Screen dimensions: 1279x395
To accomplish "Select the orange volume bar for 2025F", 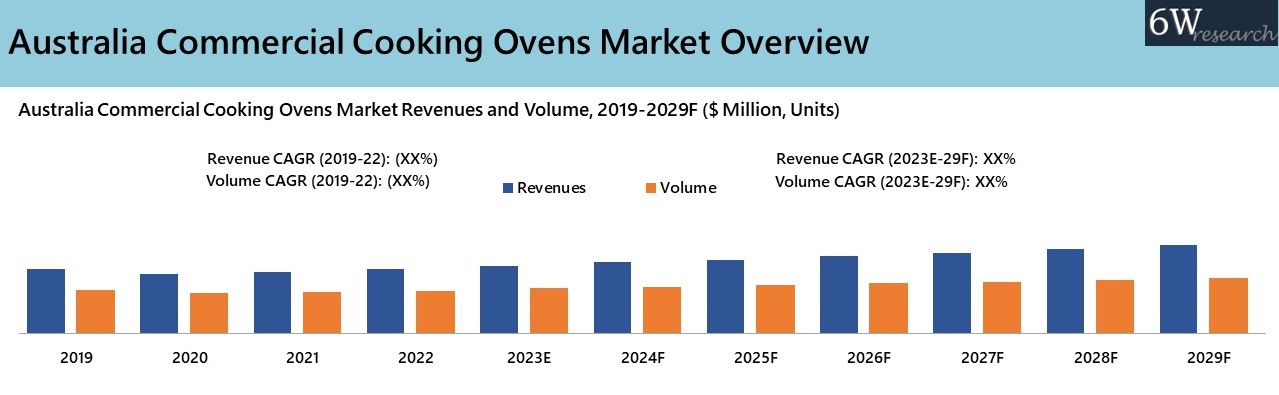I will [x=775, y=309].
